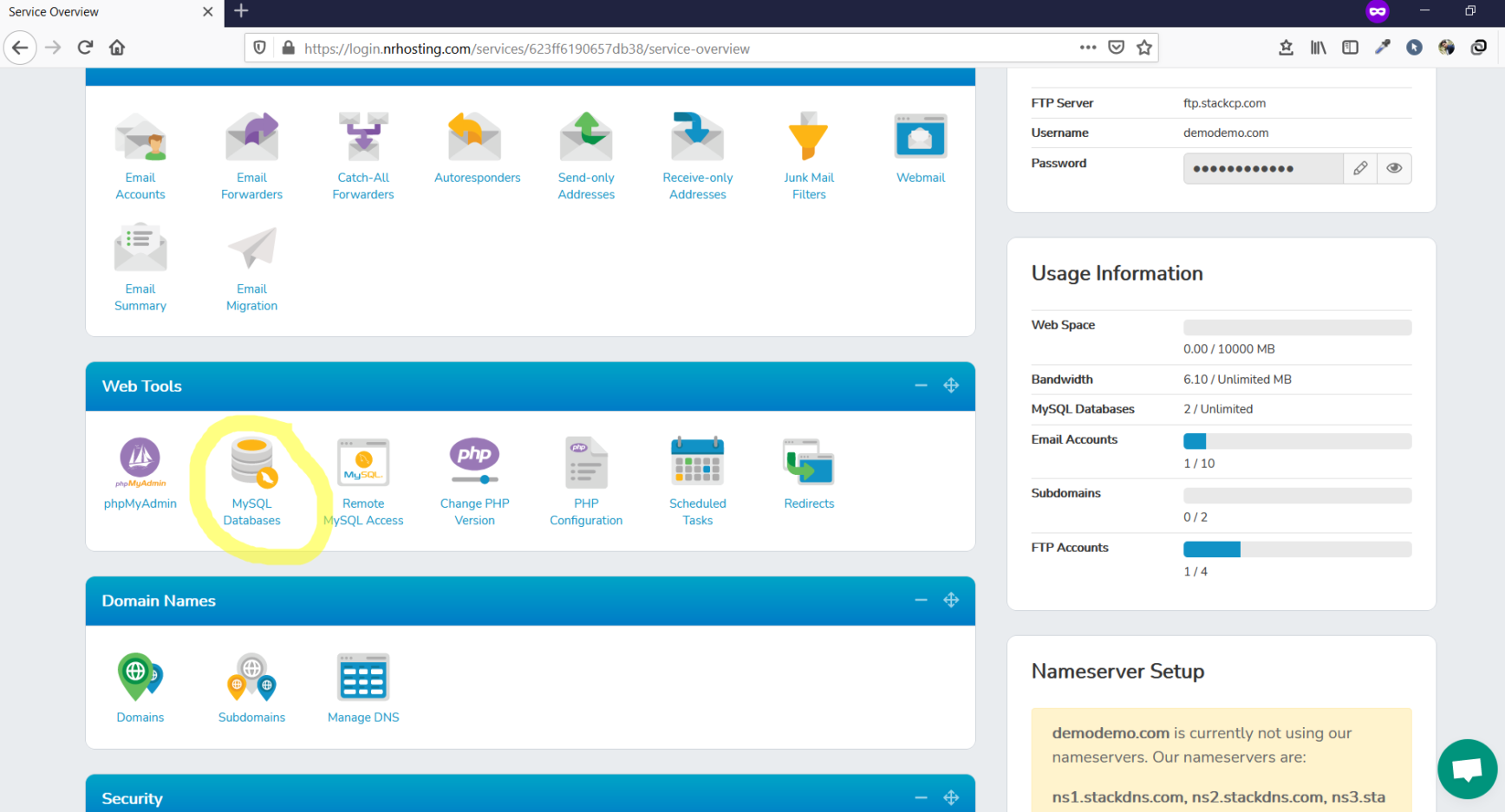Bookmark this page using the star icon
The width and height of the screenshot is (1505, 812).
coord(1144,48)
